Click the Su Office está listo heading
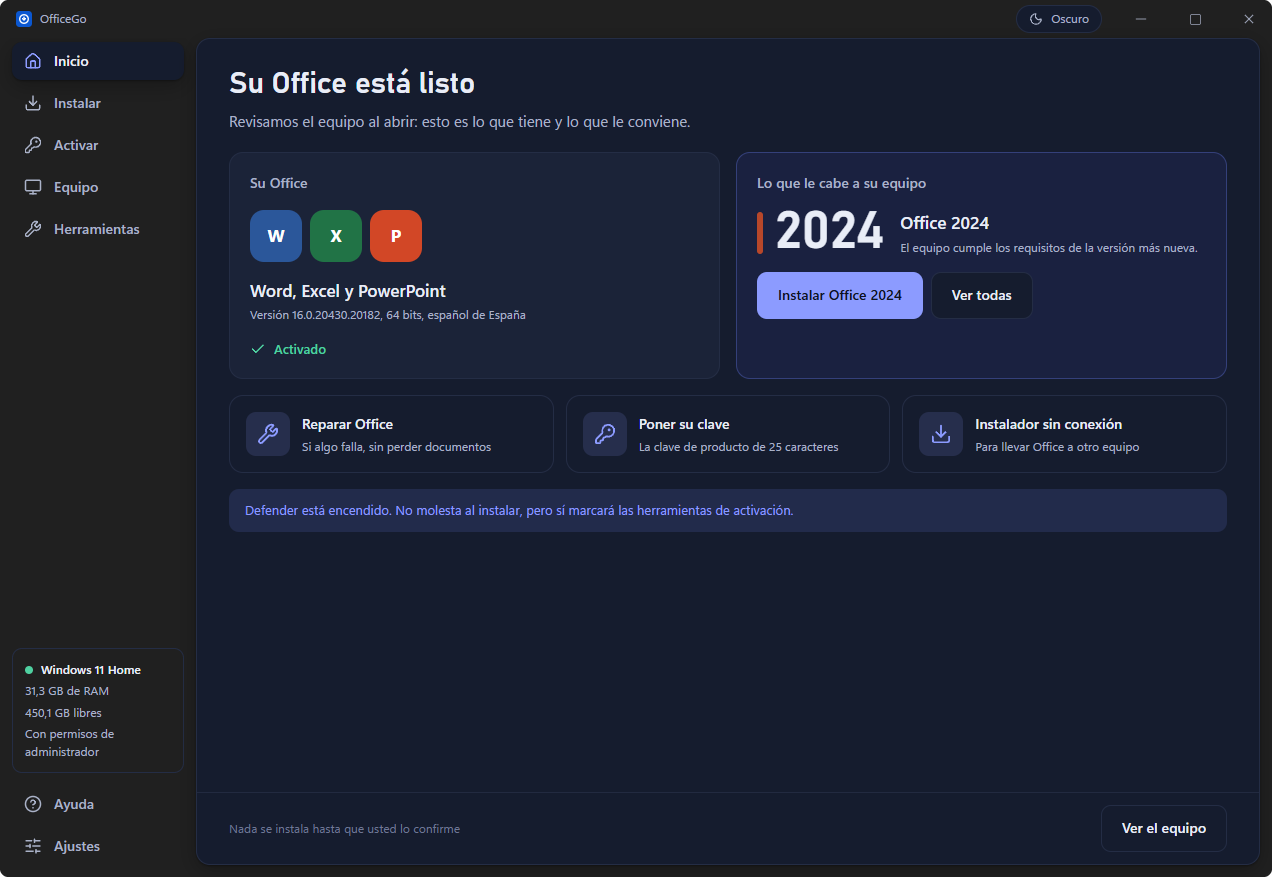 pos(352,83)
